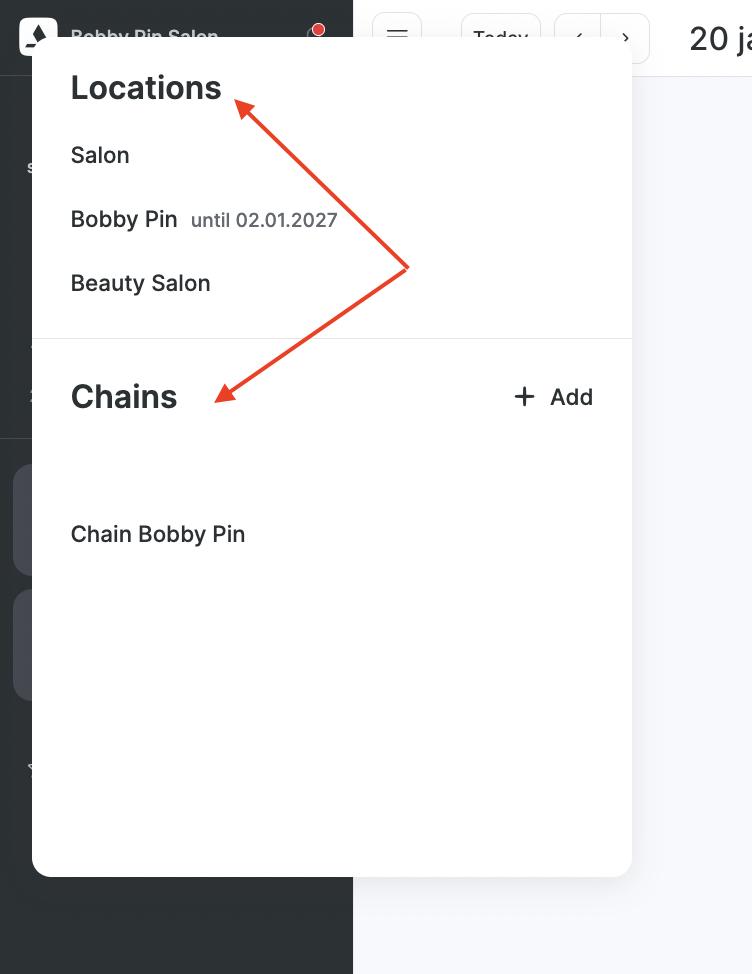752x974 pixels.
Task: Click the Locations heading
Action: point(146,88)
